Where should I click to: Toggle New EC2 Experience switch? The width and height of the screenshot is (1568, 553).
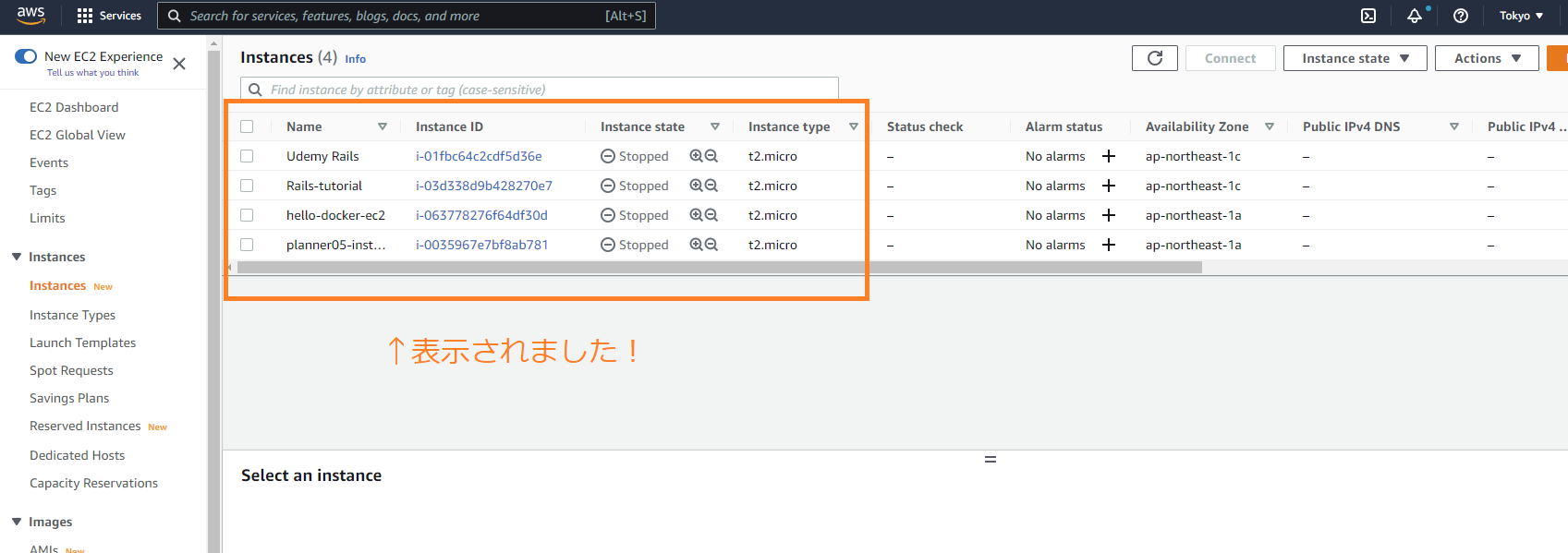coord(26,56)
